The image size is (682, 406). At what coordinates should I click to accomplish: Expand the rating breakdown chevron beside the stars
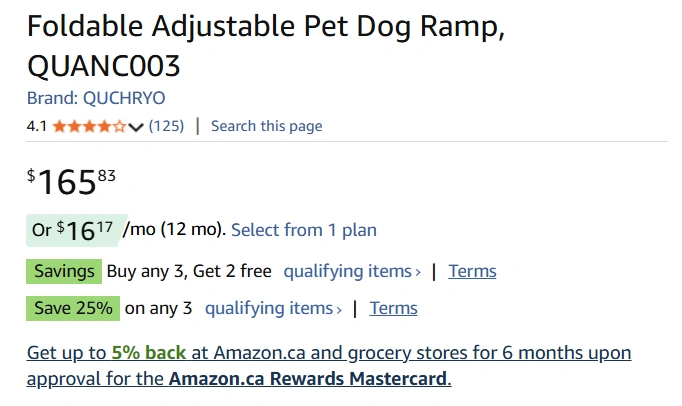tap(137, 127)
